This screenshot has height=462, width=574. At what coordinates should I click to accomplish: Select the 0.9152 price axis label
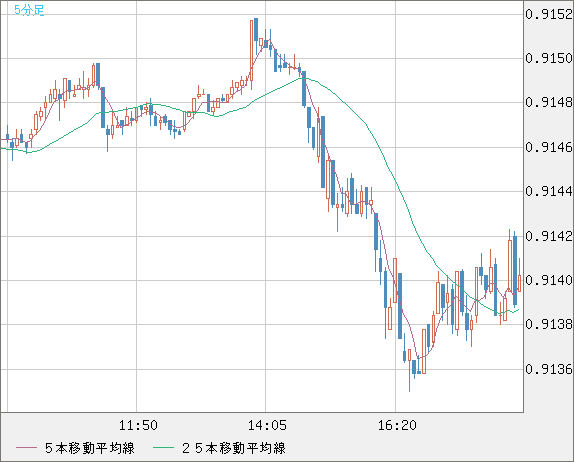point(549,14)
